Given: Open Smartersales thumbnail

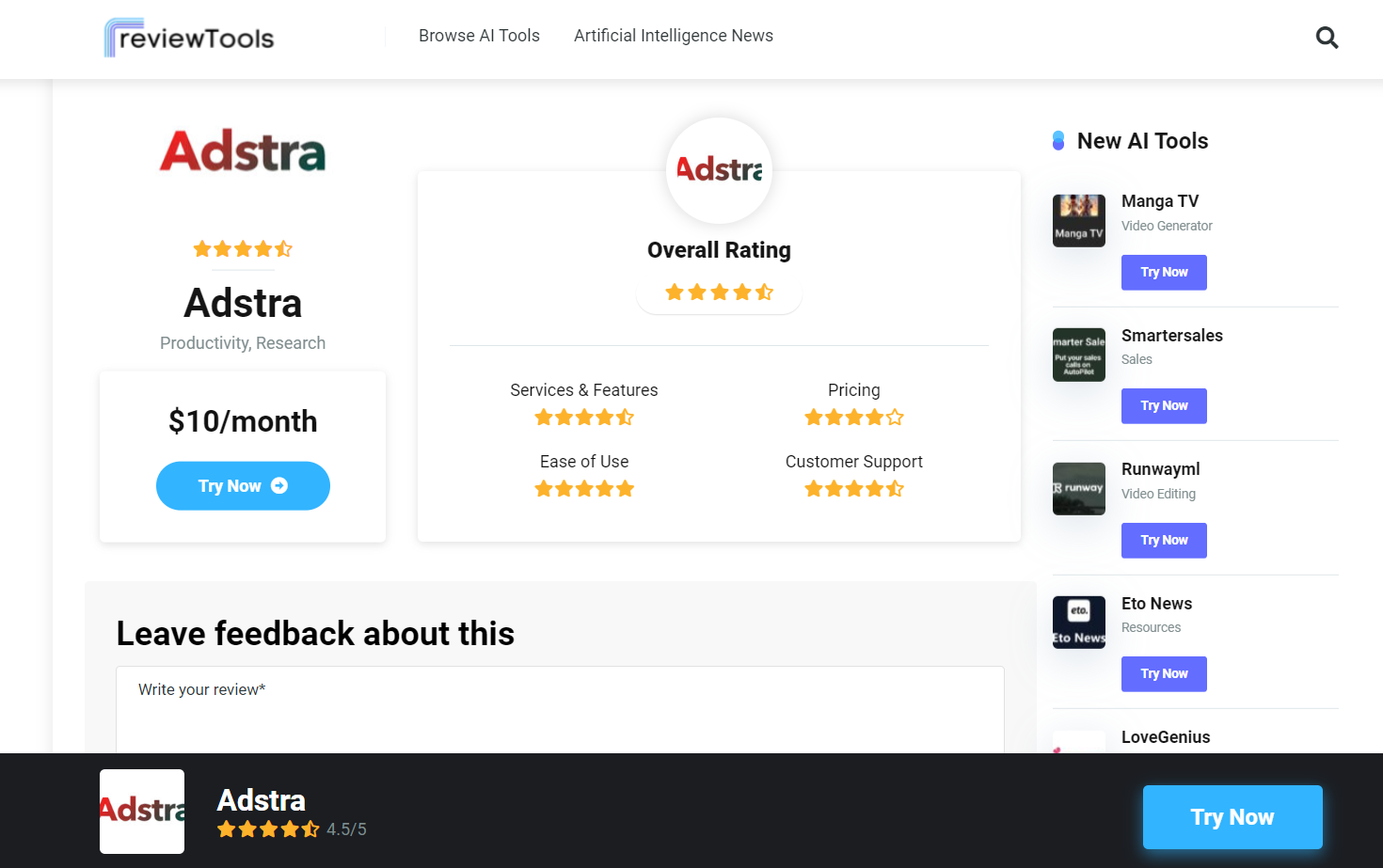Looking at the screenshot, I should (x=1079, y=355).
